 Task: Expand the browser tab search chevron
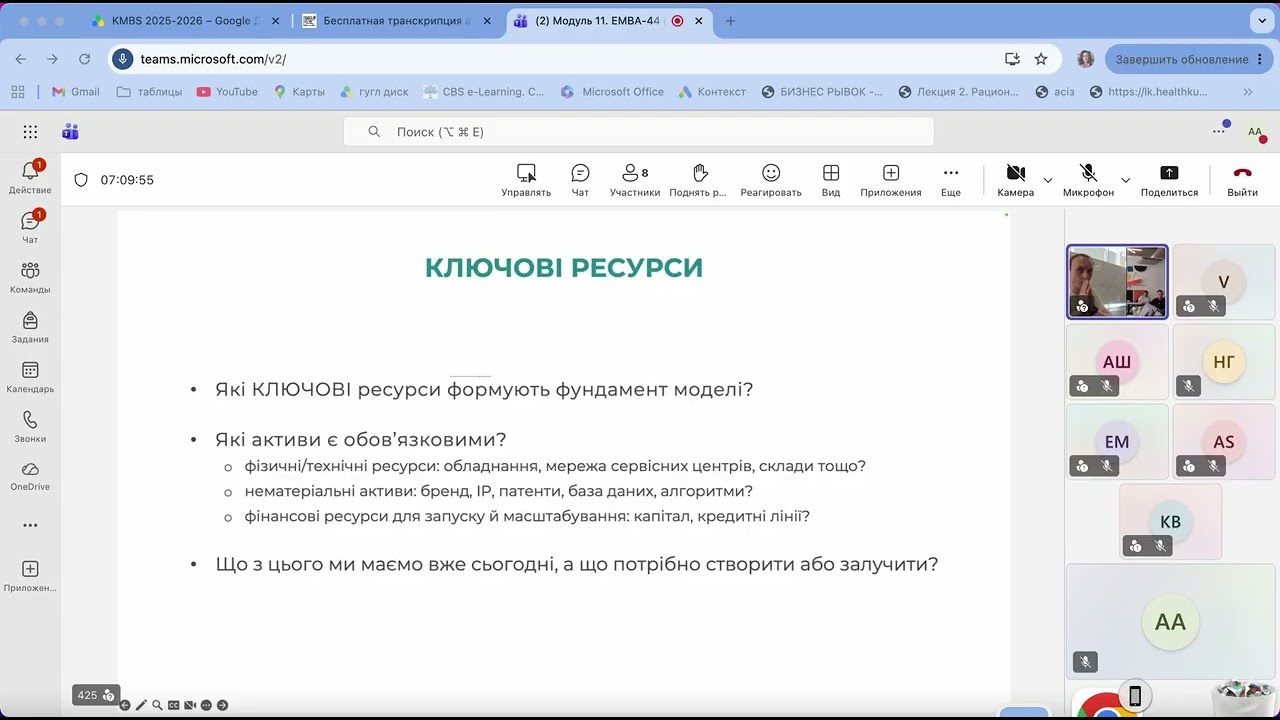pos(1262,21)
